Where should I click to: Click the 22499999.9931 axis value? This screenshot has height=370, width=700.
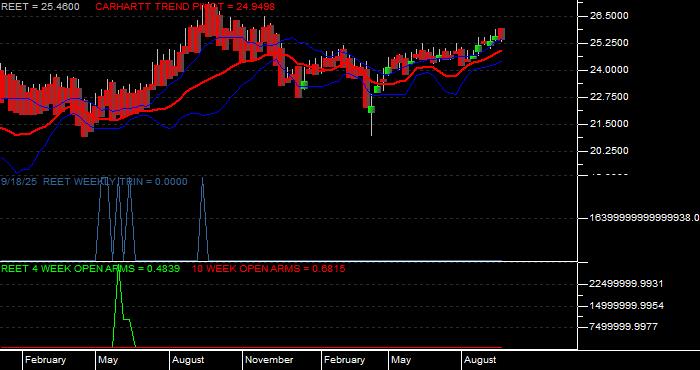click(626, 284)
